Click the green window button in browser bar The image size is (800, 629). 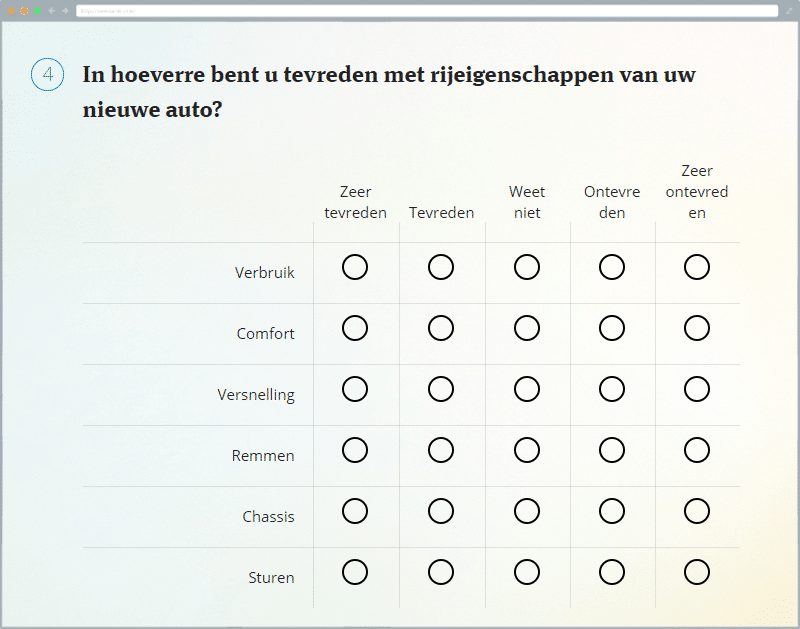click(x=37, y=10)
